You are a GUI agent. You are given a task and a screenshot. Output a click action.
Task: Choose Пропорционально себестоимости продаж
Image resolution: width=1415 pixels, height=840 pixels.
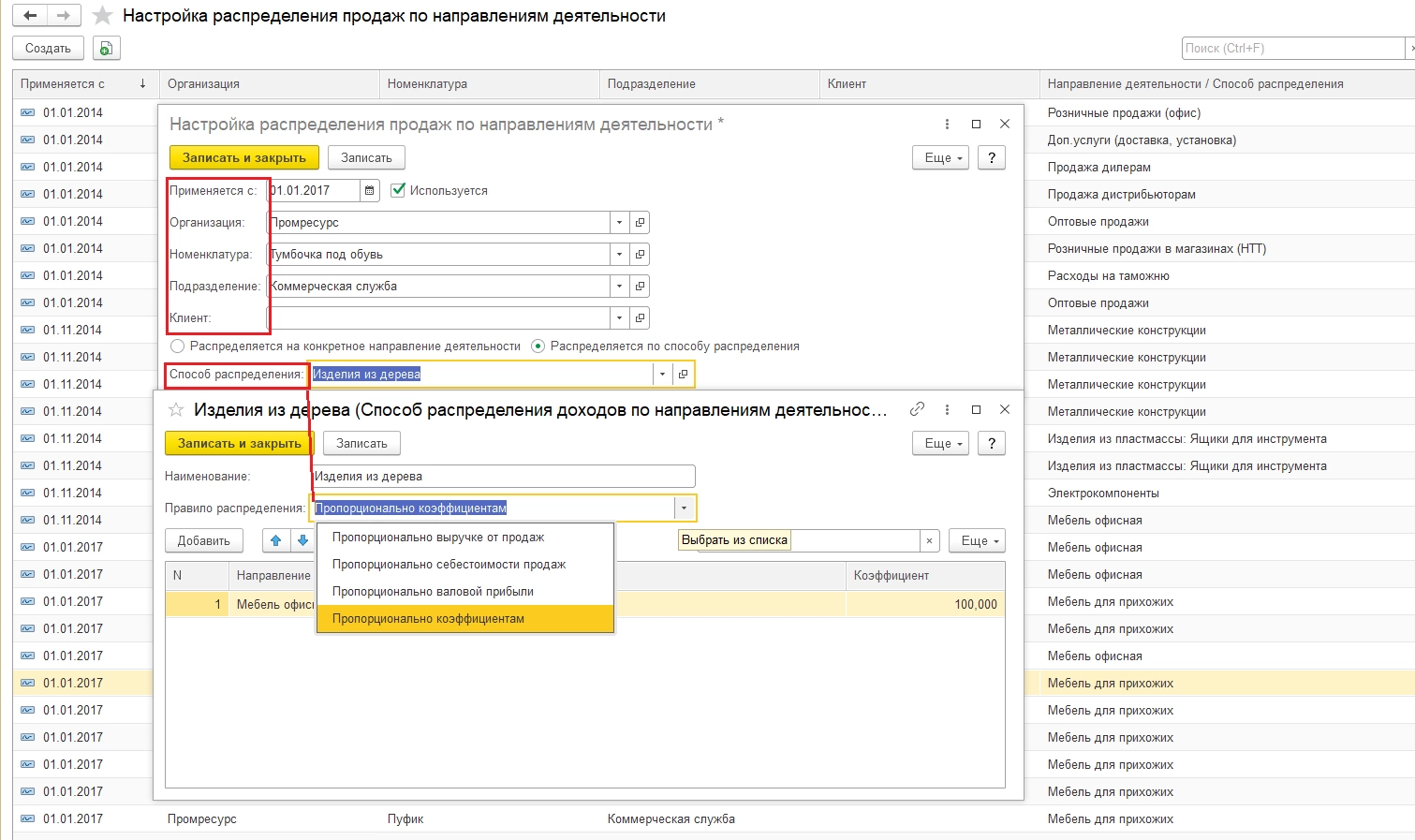point(465,565)
